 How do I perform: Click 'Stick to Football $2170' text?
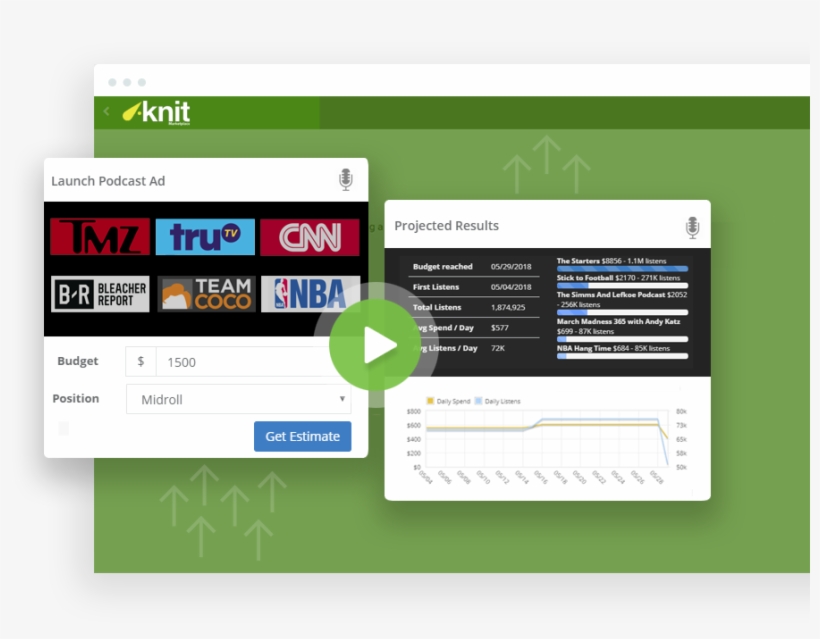tap(596, 278)
